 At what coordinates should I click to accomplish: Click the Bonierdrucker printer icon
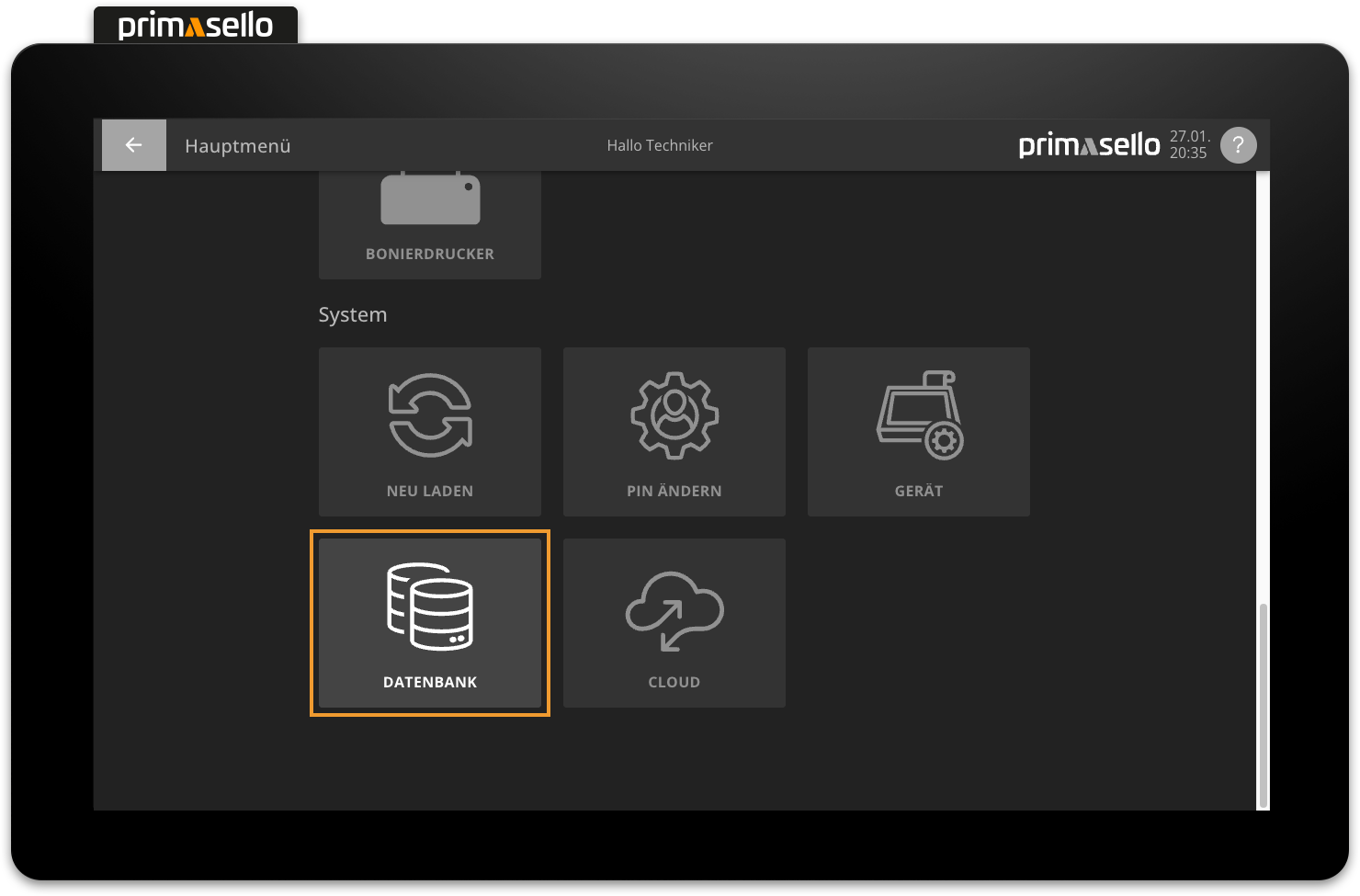(x=430, y=199)
